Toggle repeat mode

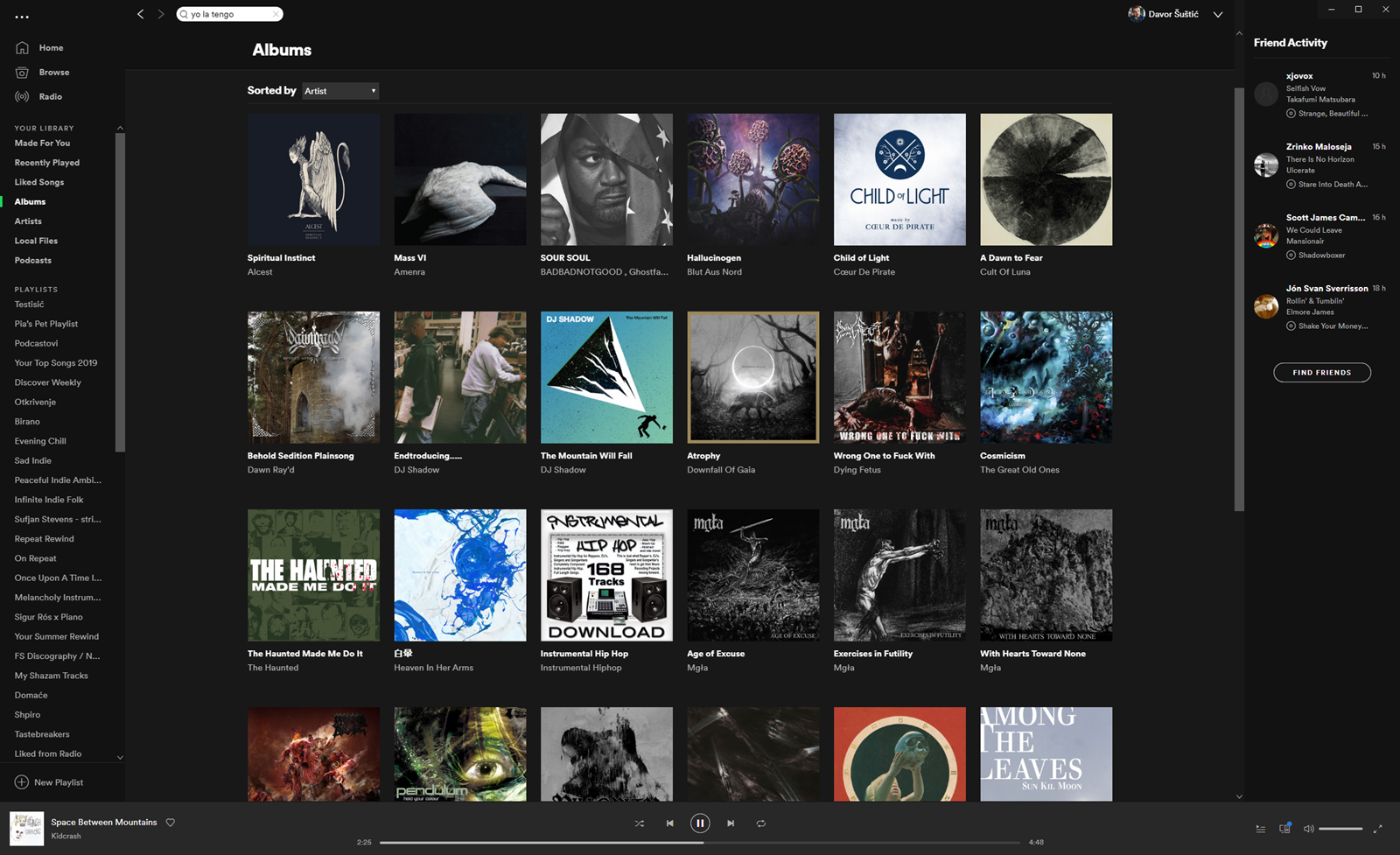pyautogui.click(x=761, y=823)
